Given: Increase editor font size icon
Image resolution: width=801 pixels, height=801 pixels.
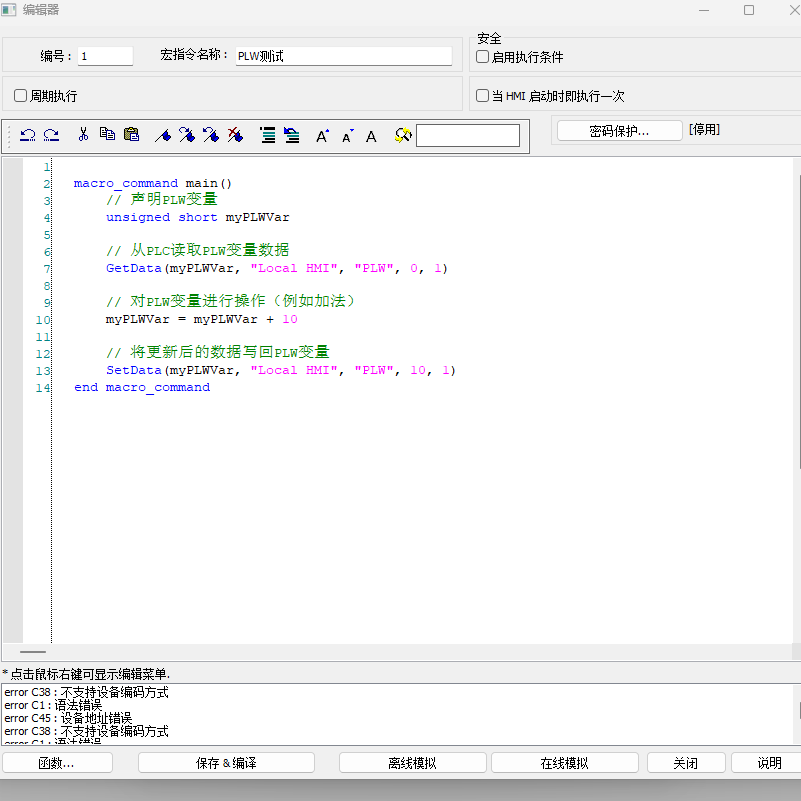Looking at the screenshot, I should (x=322, y=136).
